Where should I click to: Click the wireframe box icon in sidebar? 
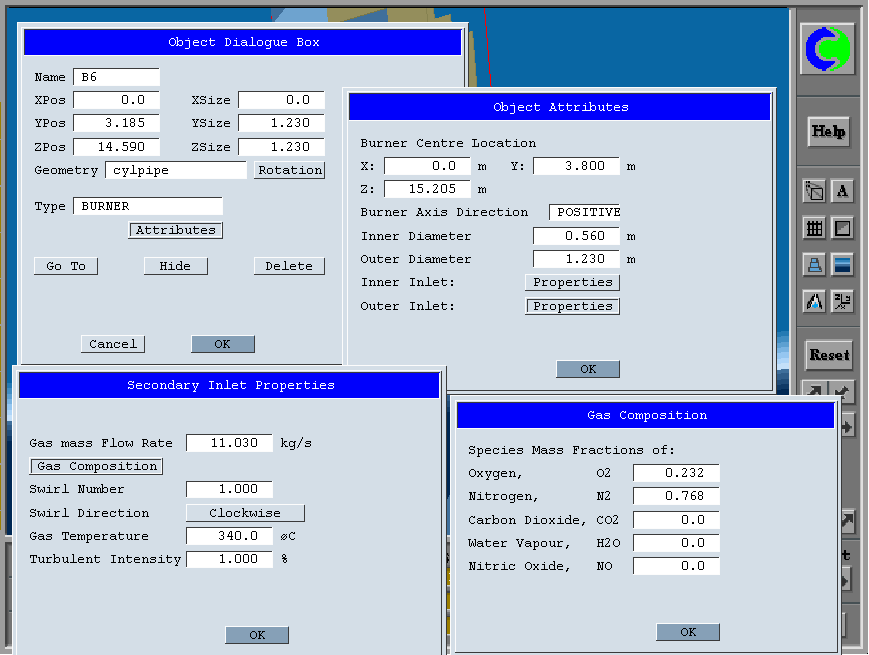pyautogui.click(x=814, y=192)
